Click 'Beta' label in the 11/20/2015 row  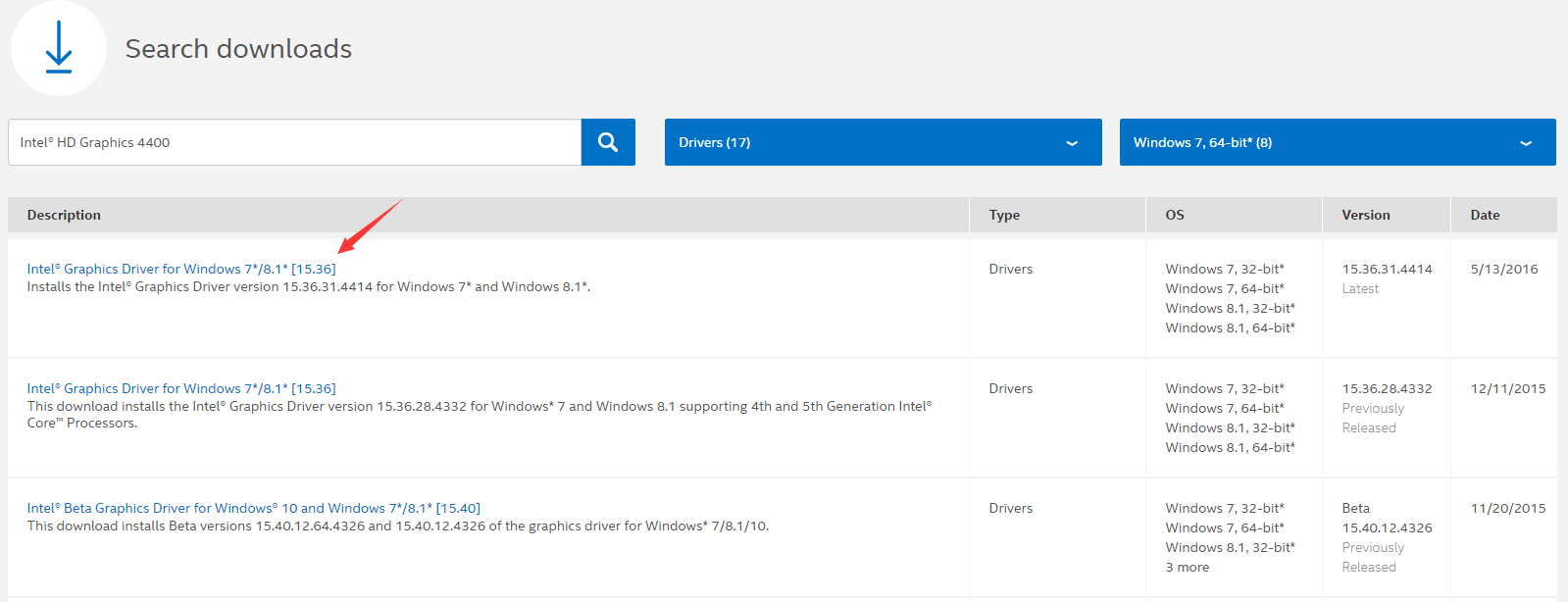coord(1356,508)
